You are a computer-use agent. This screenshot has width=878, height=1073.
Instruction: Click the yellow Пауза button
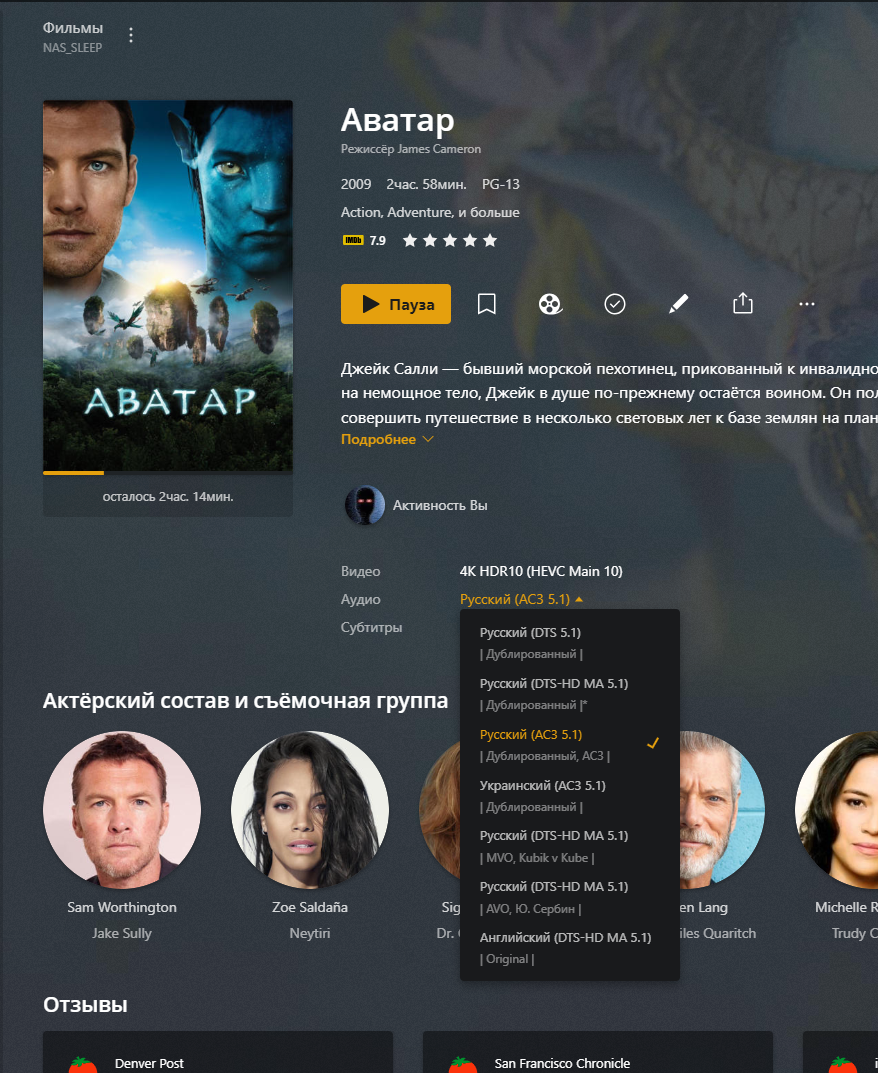point(396,304)
